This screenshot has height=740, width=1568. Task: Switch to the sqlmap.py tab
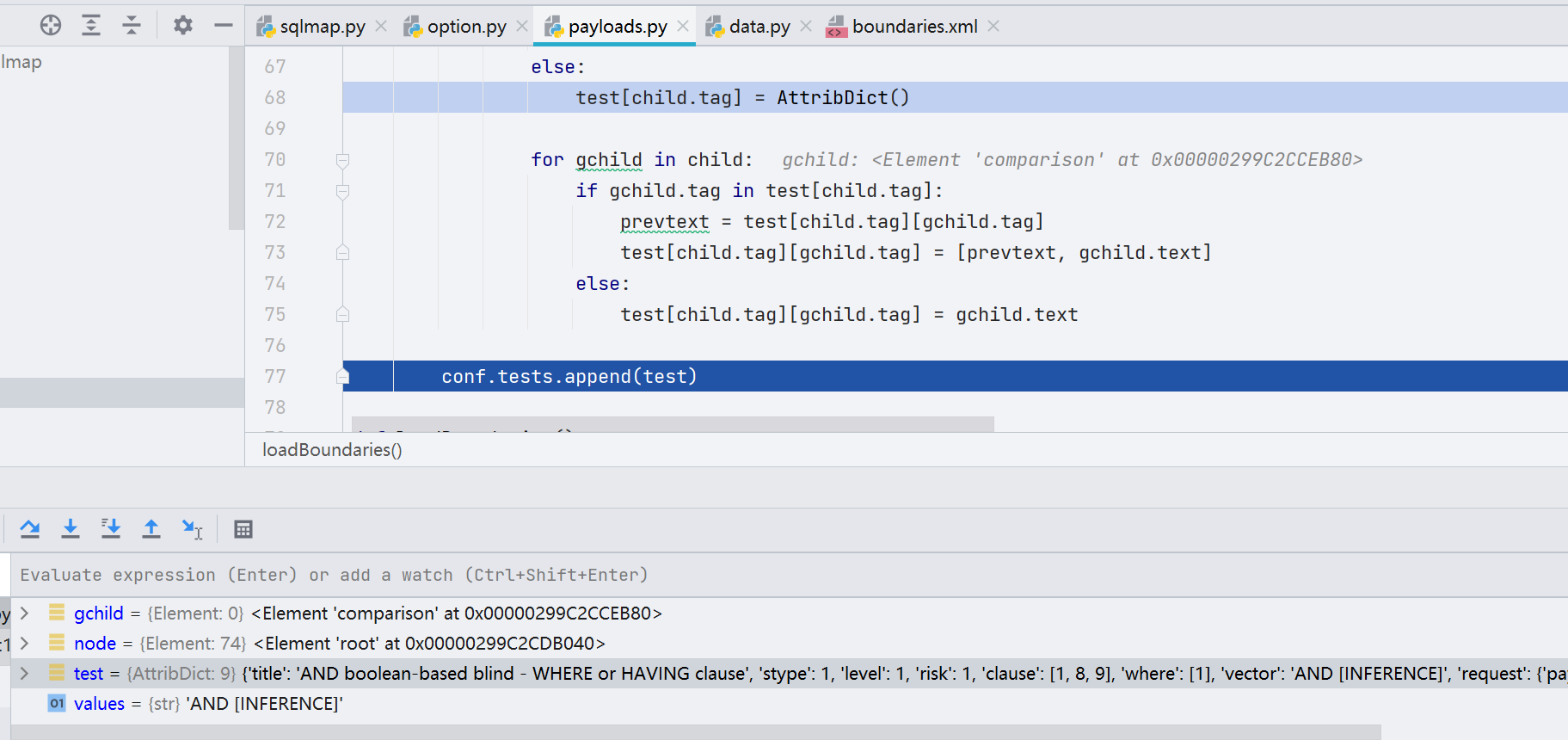(x=322, y=27)
